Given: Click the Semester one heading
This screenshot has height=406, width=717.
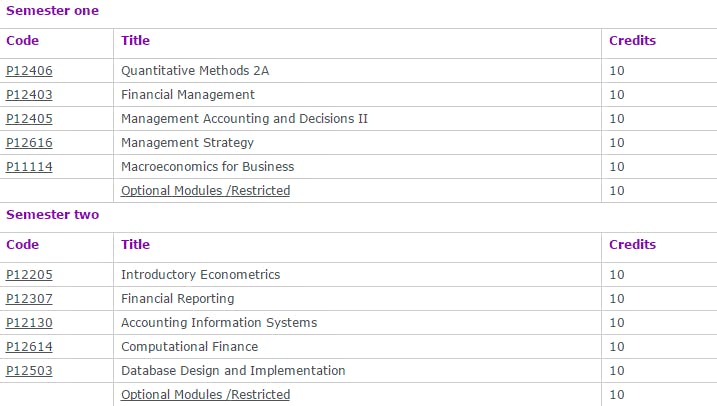Looking at the screenshot, I should [x=52, y=11].
